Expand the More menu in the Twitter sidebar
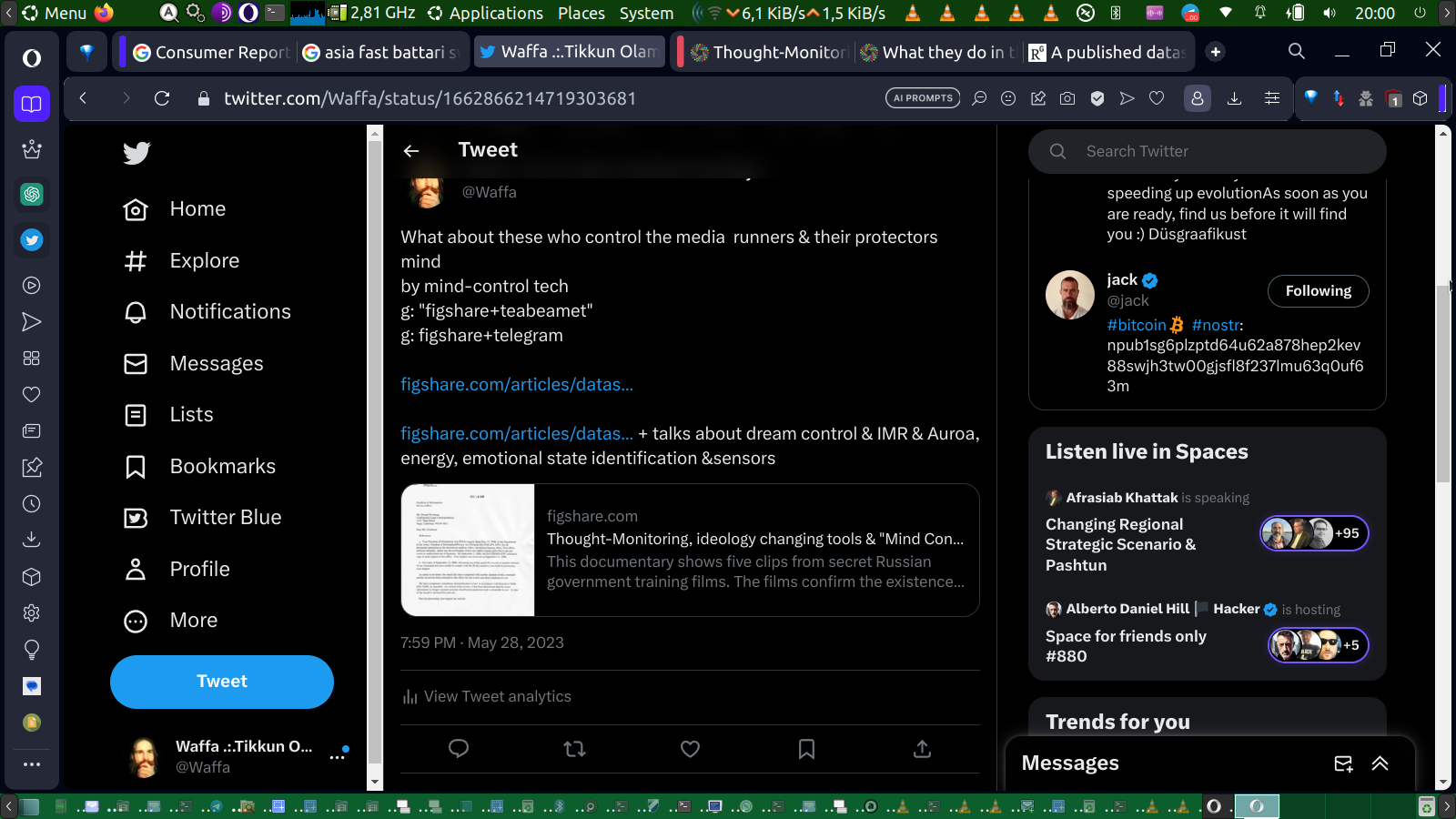Screen dimensions: 1456x819 click(172, 621)
